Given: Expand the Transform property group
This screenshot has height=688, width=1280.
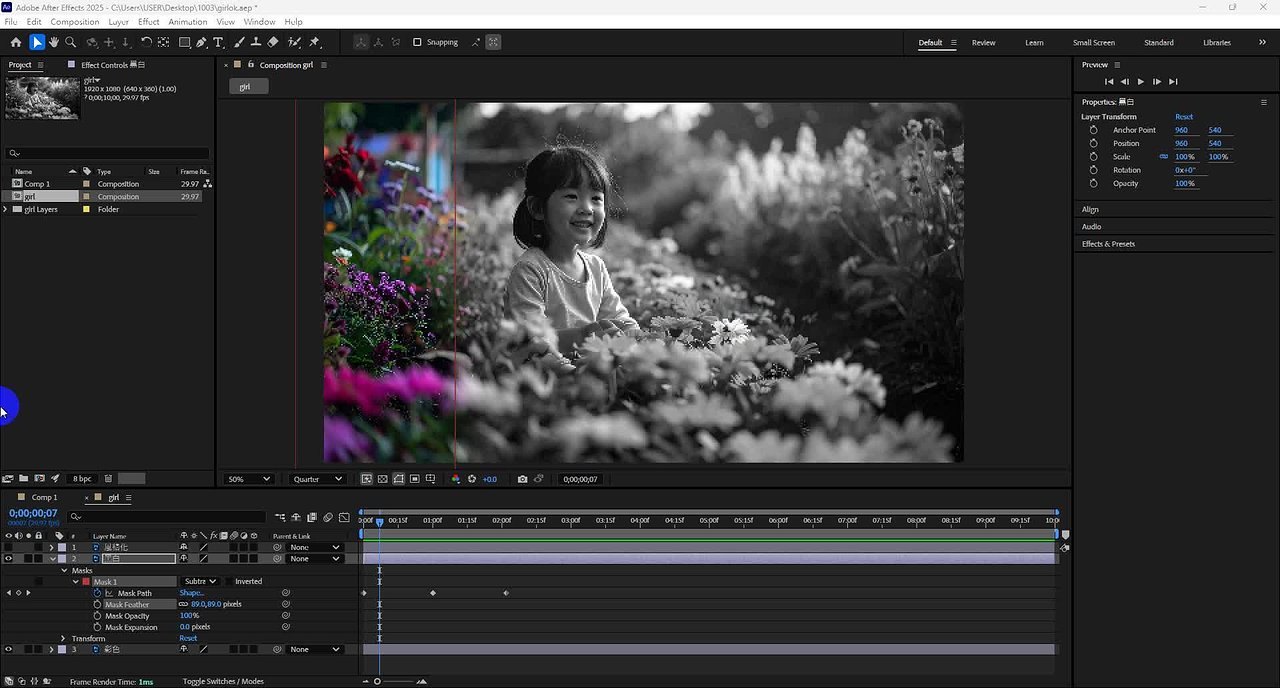Looking at the screenshot, I should click(x=63, y=638).
